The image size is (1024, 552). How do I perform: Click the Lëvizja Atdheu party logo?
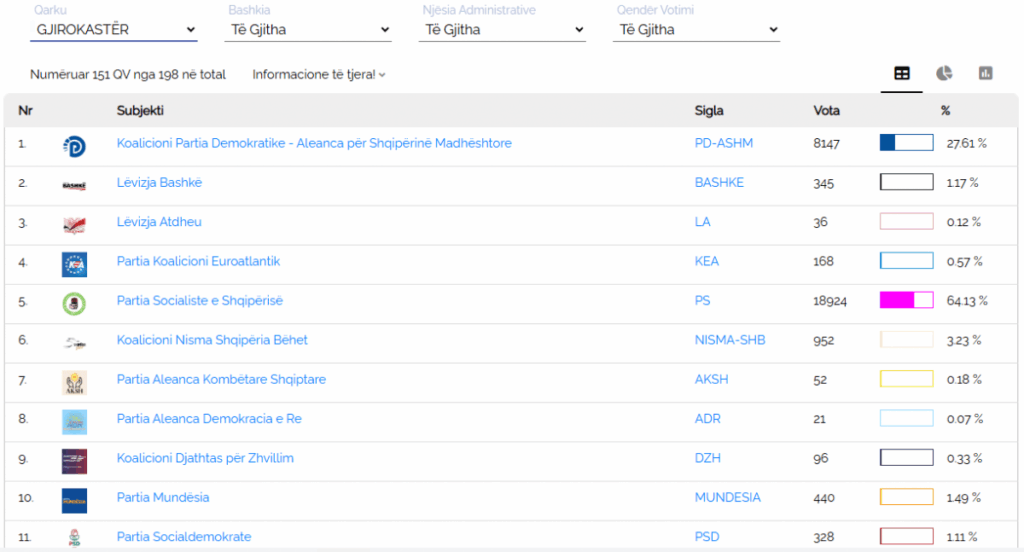tap(74, 225)
